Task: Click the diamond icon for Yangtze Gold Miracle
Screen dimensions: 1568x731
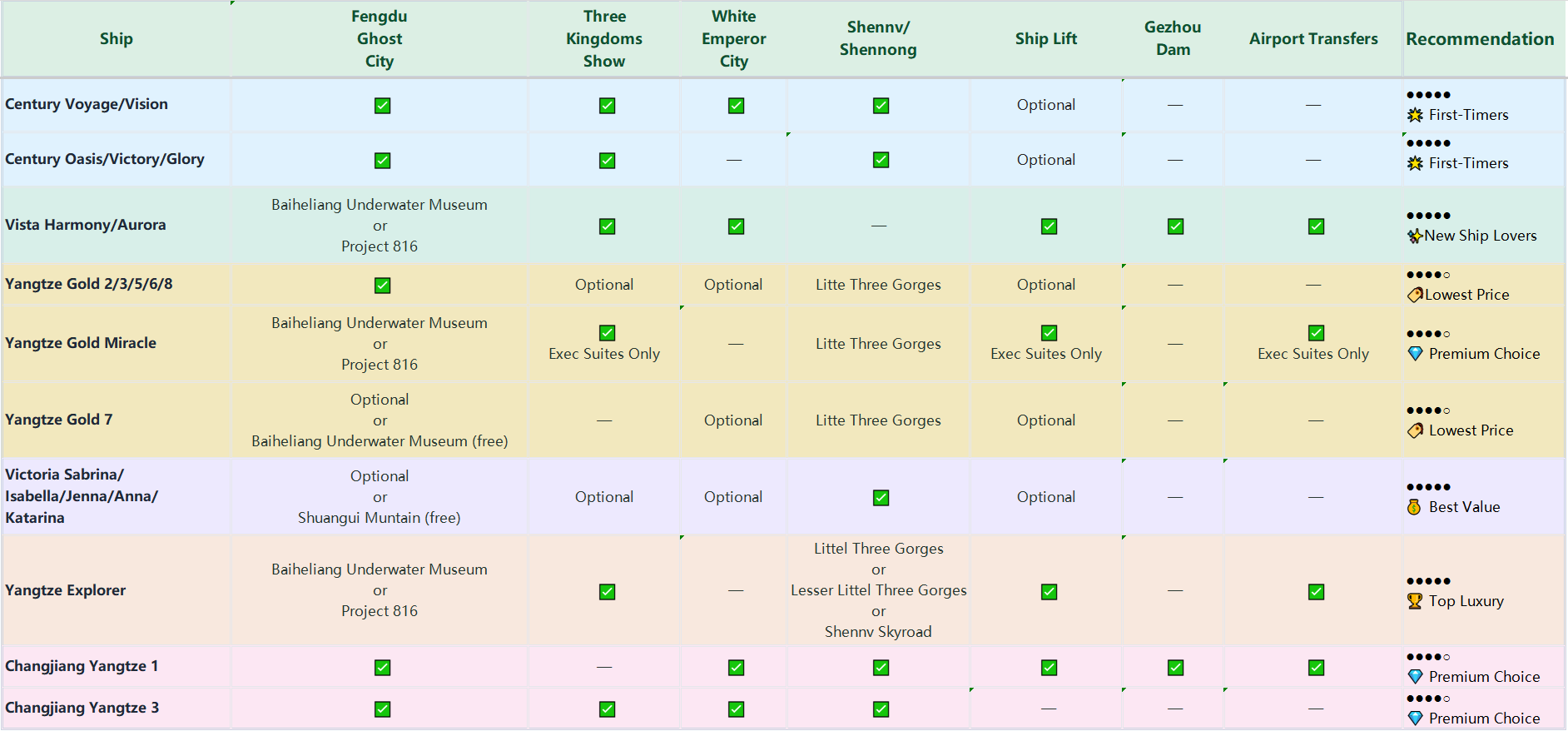Action: click(x=1415, y=354)
